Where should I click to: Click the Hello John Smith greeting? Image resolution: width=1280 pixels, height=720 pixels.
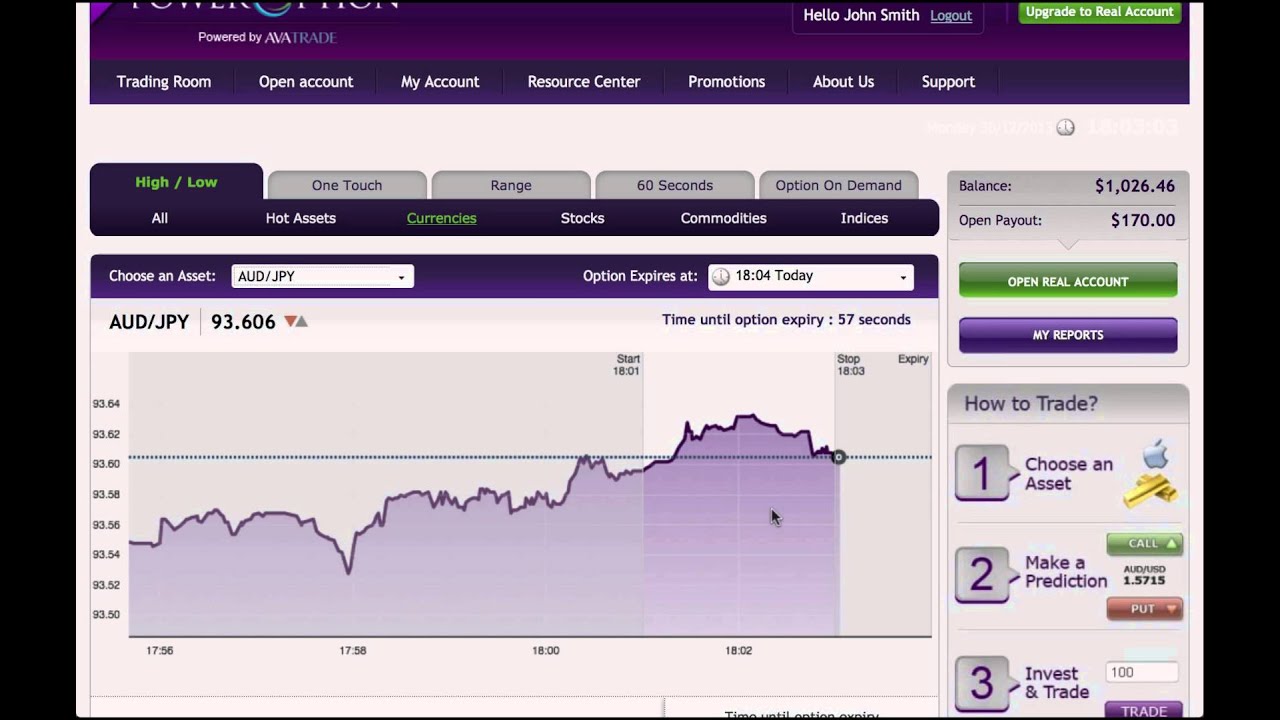click(x=861, y=15)
